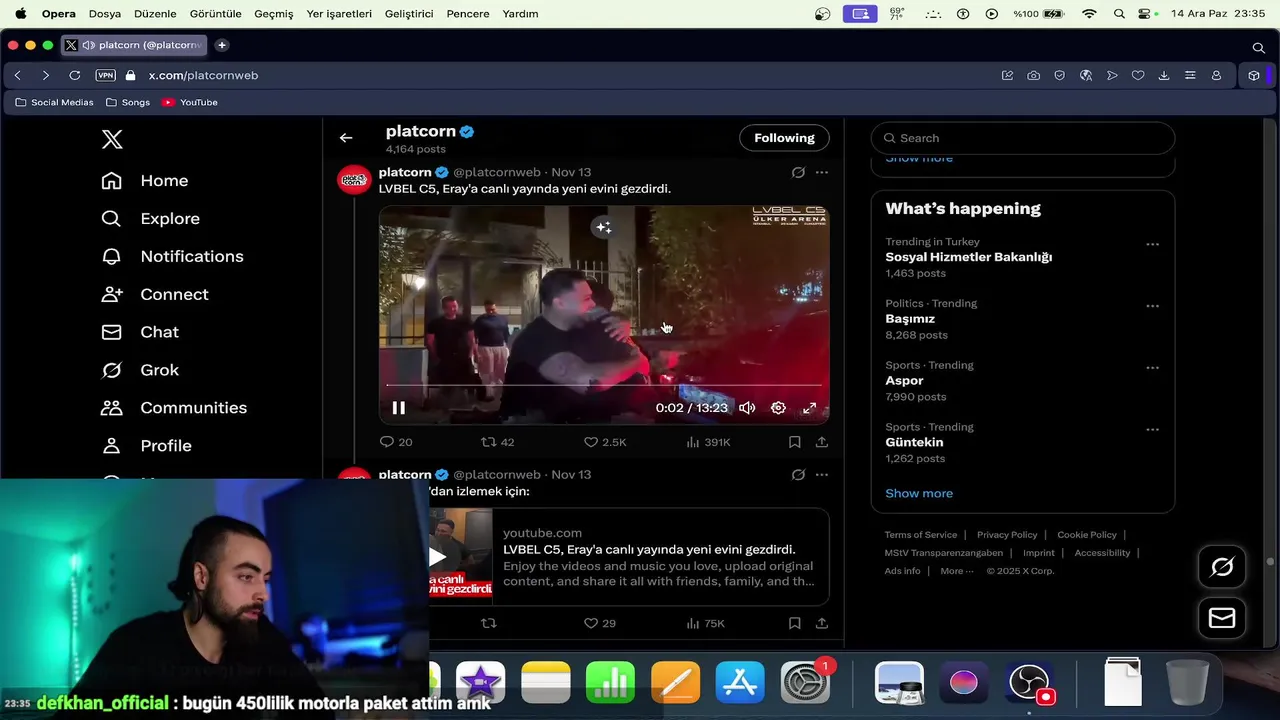Open the Pencere menu

(x=468, y=14)
